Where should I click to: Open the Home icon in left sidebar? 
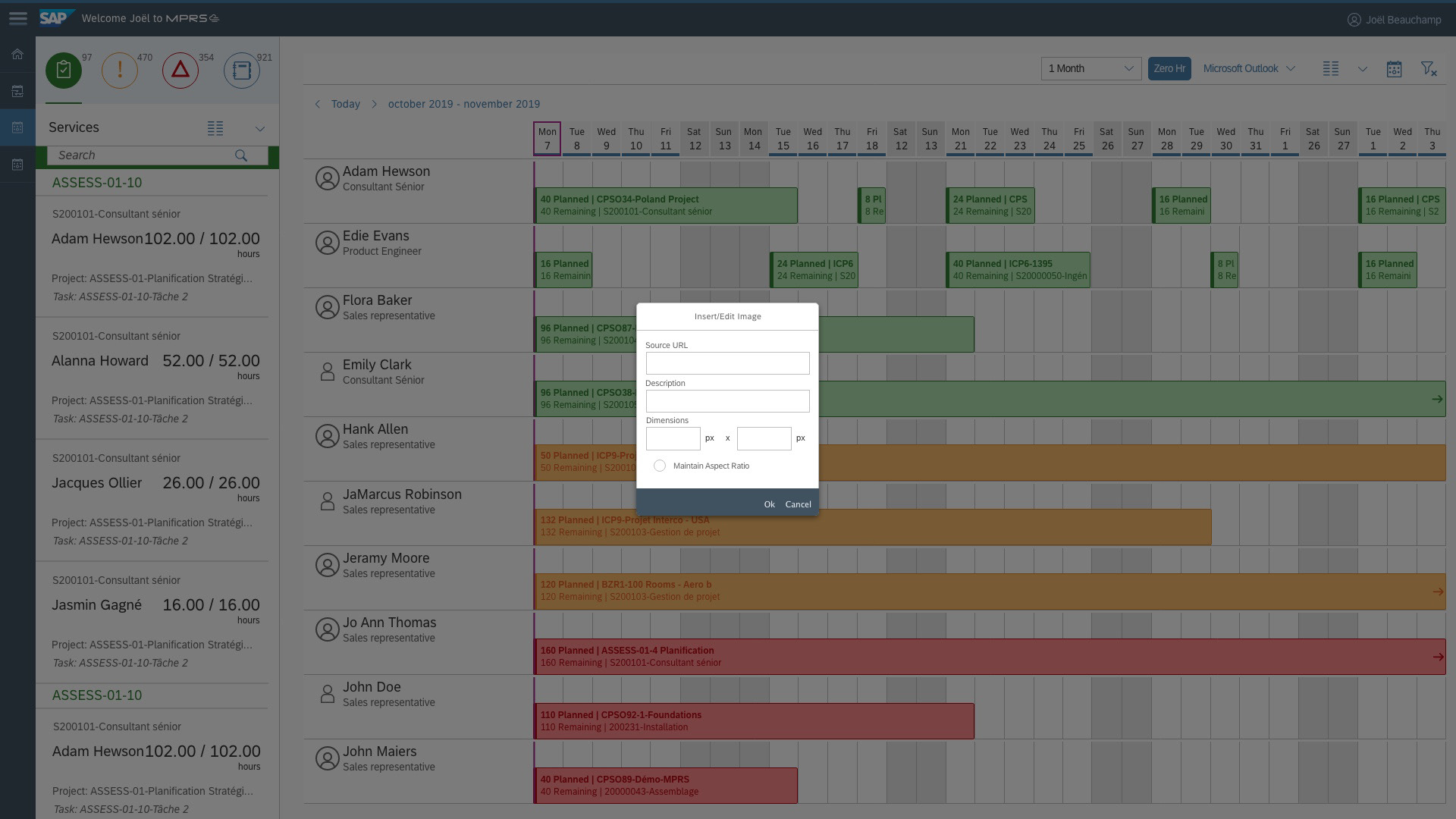point(17,55)
